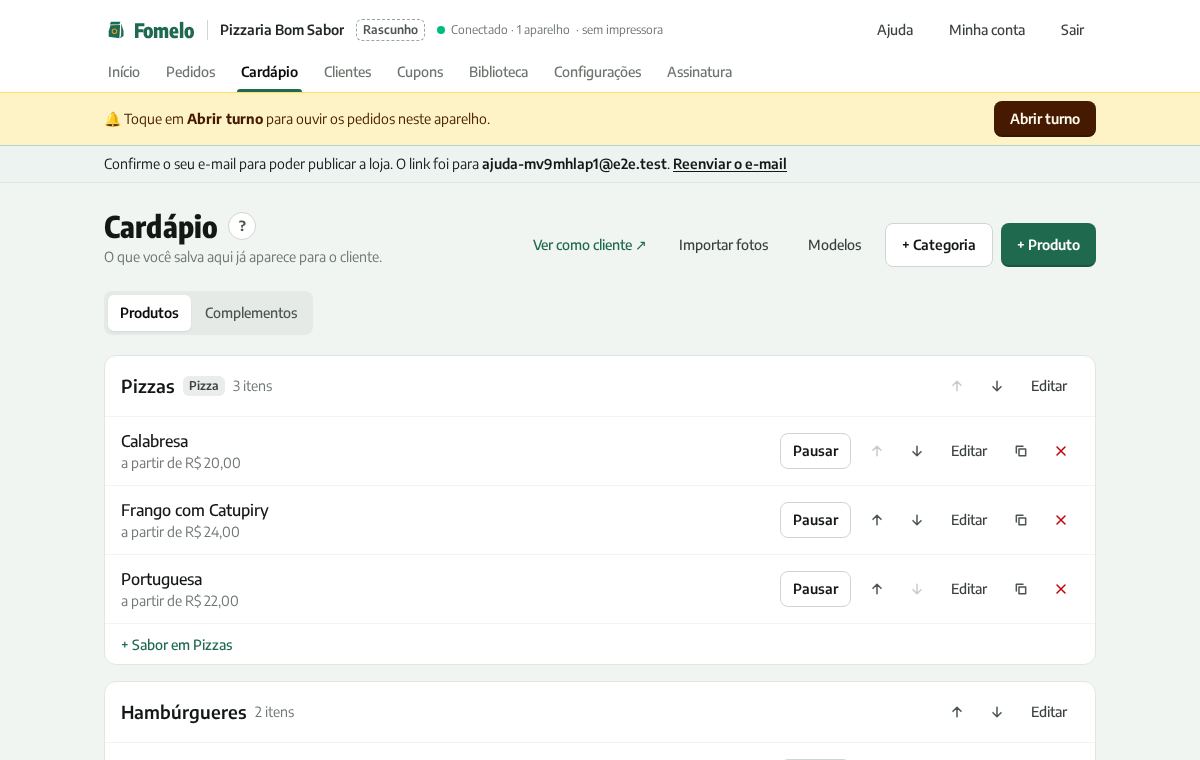1200x760 pixels.
Task: Duplicate the Calabresa pizza
Action: pyautogui.click(x=1021, y=451)
